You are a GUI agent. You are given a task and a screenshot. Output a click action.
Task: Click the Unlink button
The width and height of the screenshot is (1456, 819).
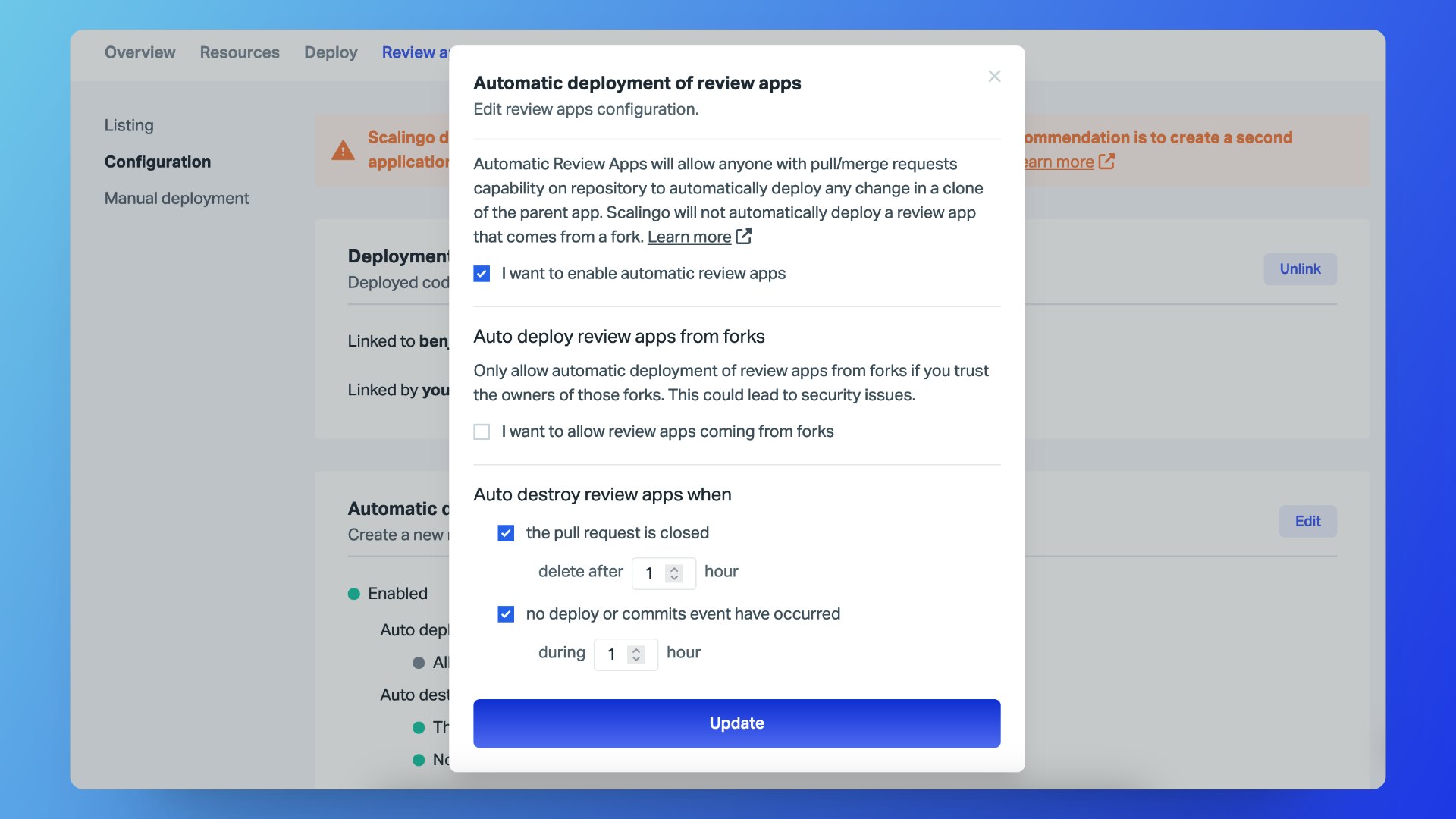[x=1300, y=269]
